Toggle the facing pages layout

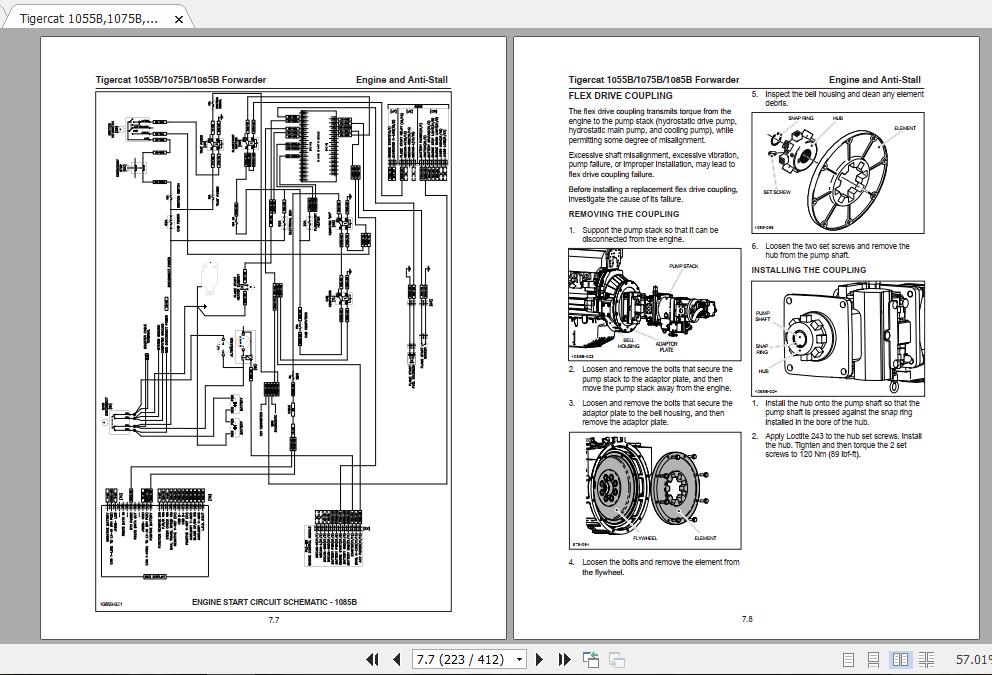[900, 660]
